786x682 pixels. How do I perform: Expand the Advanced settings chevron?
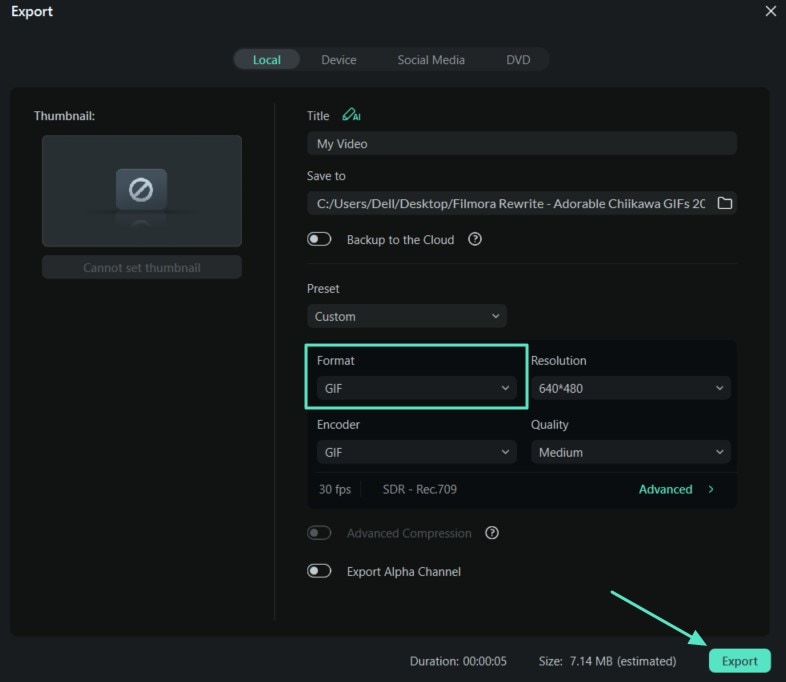point(711,489)
